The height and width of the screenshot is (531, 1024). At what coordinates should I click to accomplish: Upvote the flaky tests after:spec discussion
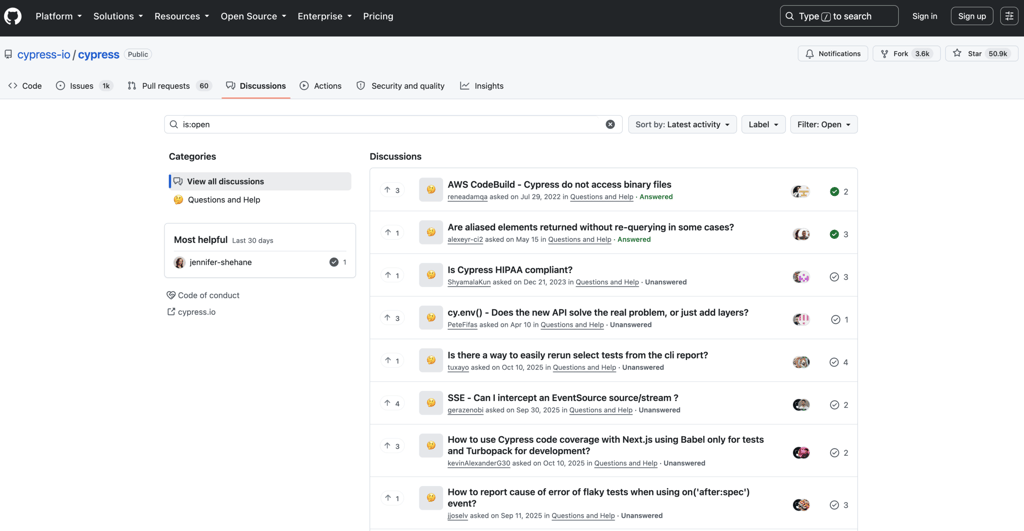tap(392, 498)
